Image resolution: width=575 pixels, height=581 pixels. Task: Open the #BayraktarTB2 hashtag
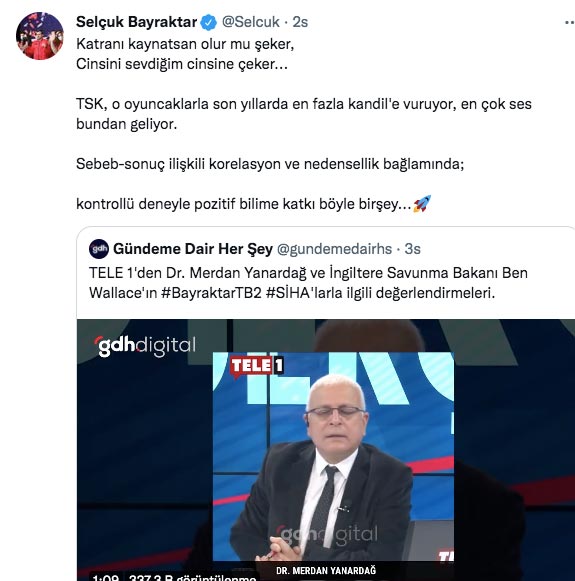click(211, 293)
